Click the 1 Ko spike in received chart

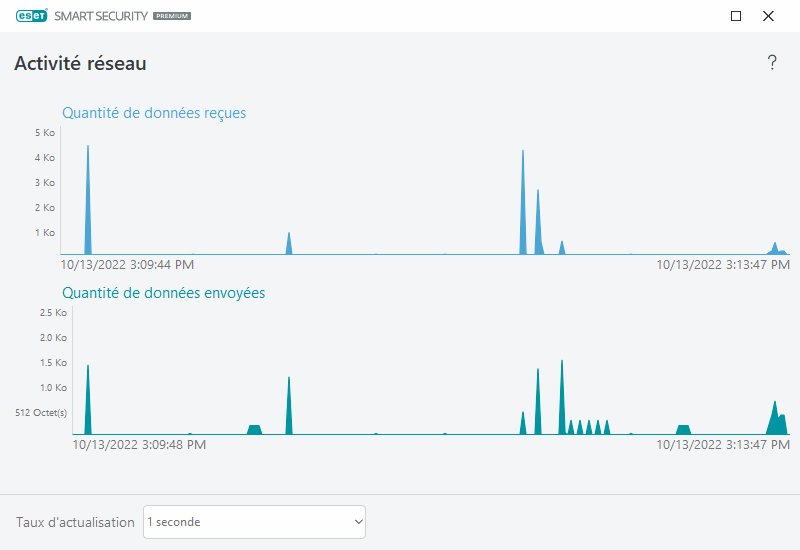[289, 244]
